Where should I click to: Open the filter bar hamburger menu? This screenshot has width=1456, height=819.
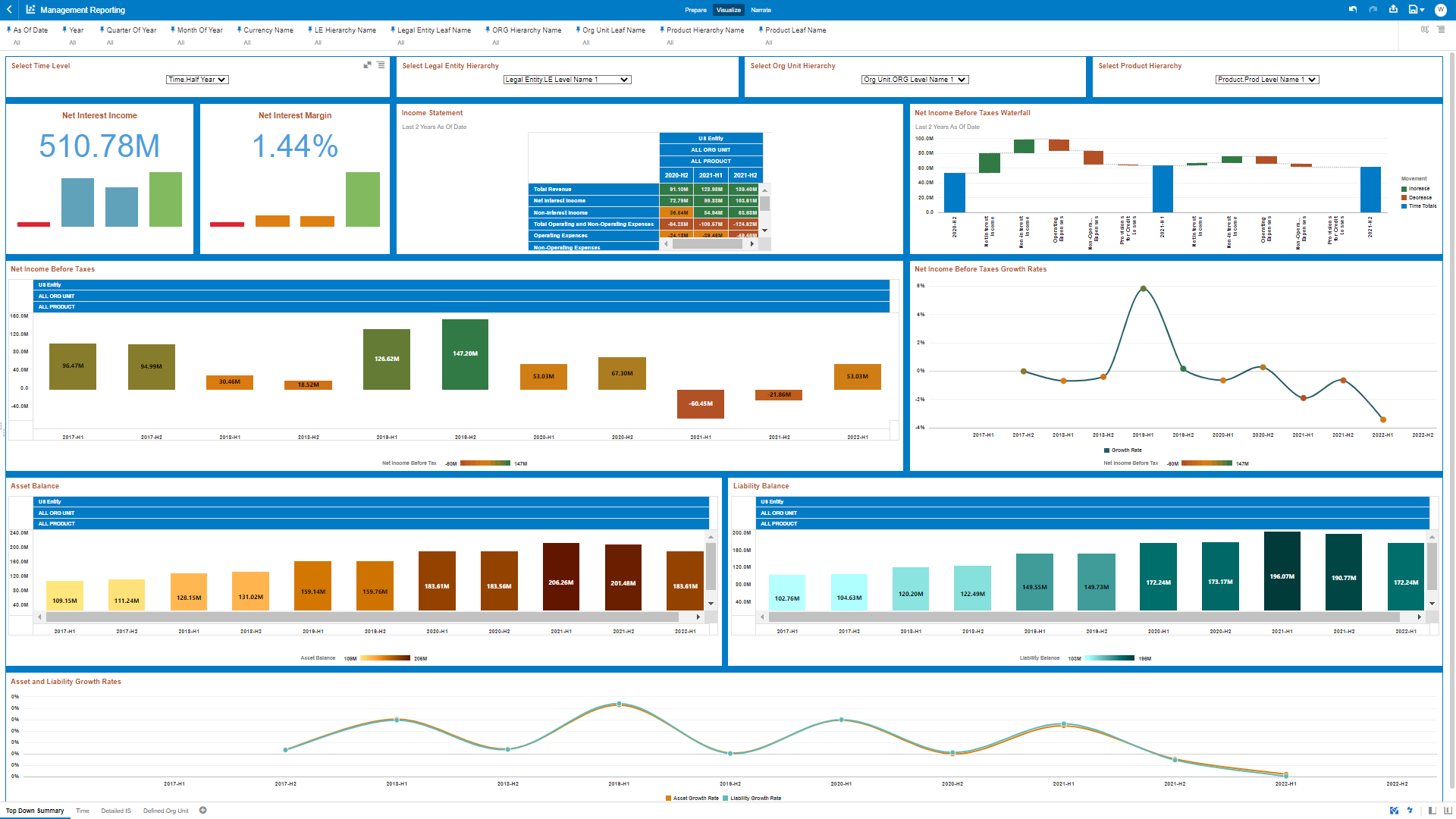pos(1441,30)
